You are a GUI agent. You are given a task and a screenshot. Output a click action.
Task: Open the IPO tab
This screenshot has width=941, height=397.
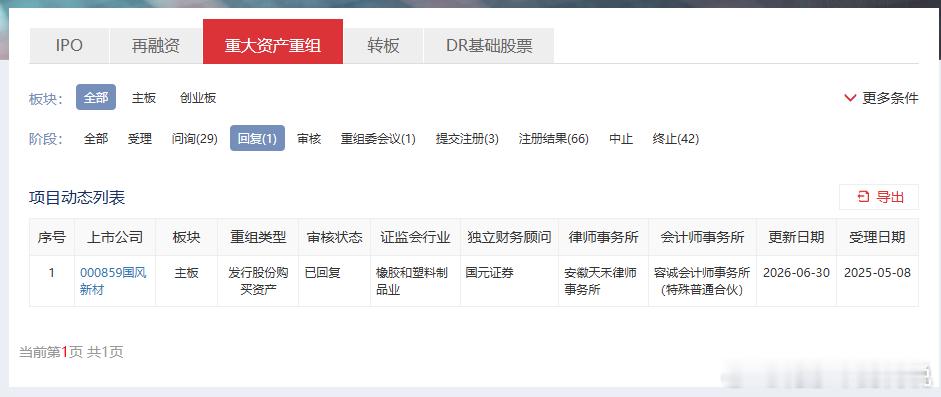tap(69, 46)
